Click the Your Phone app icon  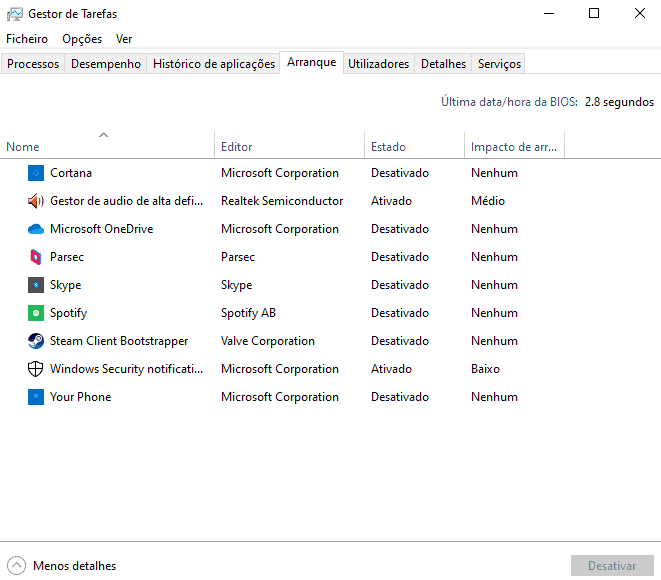[36, 397]
